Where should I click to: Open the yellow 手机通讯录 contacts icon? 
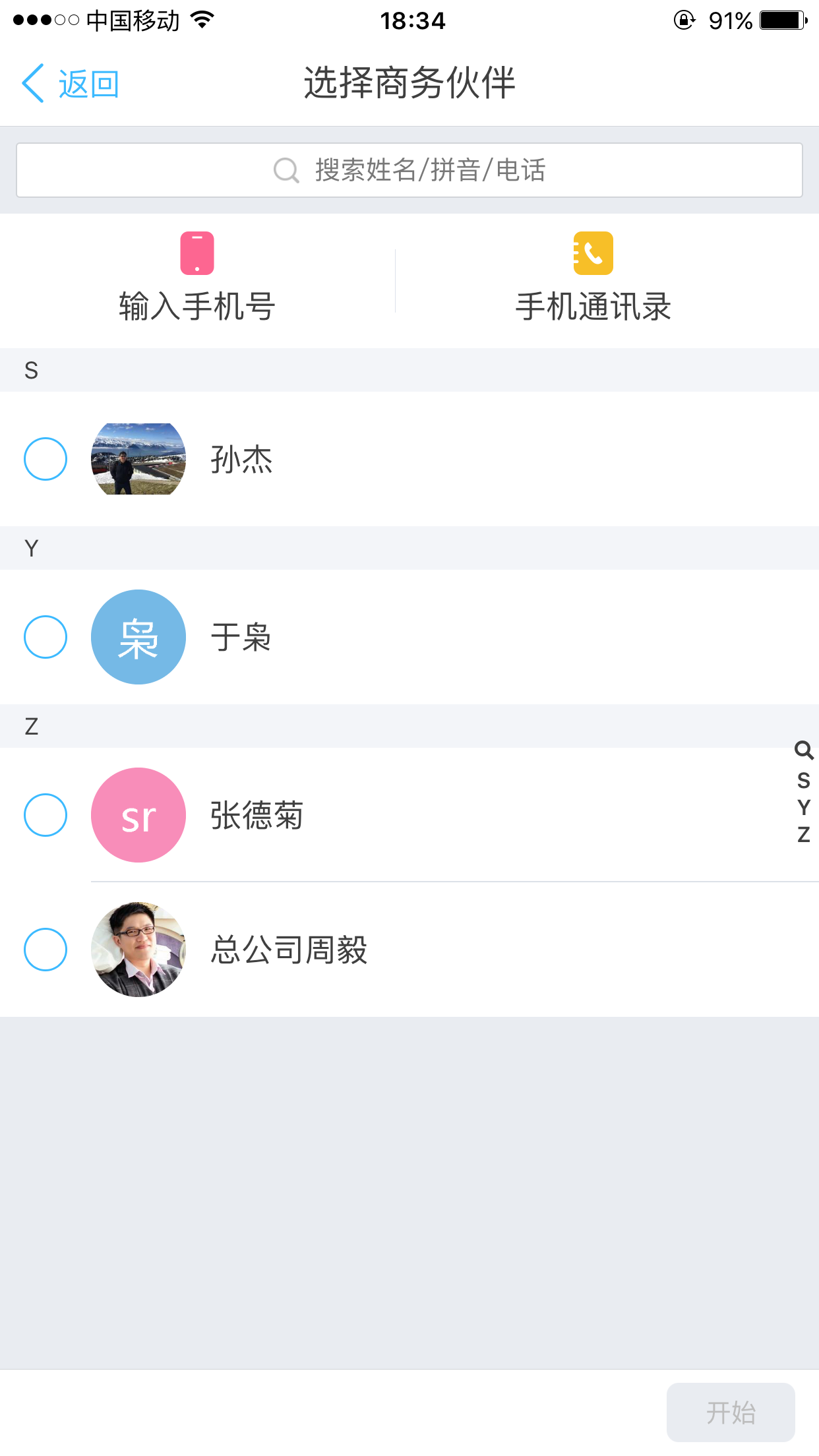(x=593, y=253)
